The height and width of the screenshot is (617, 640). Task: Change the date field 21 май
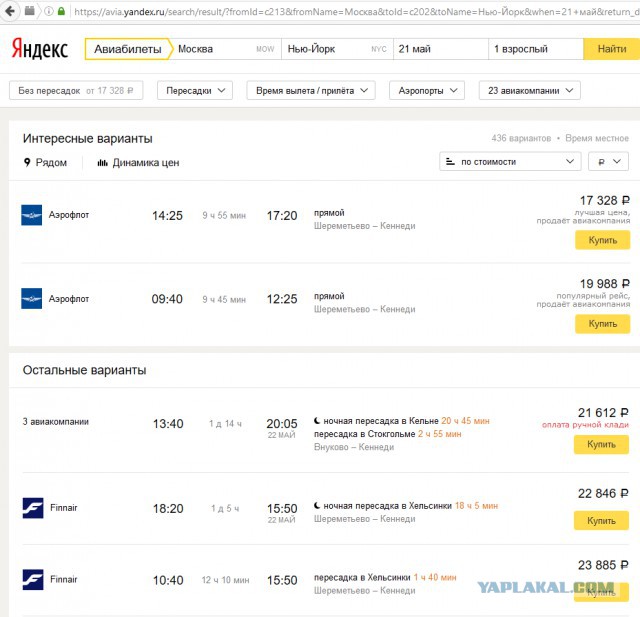pyautogui.click(x=441, y=49)
